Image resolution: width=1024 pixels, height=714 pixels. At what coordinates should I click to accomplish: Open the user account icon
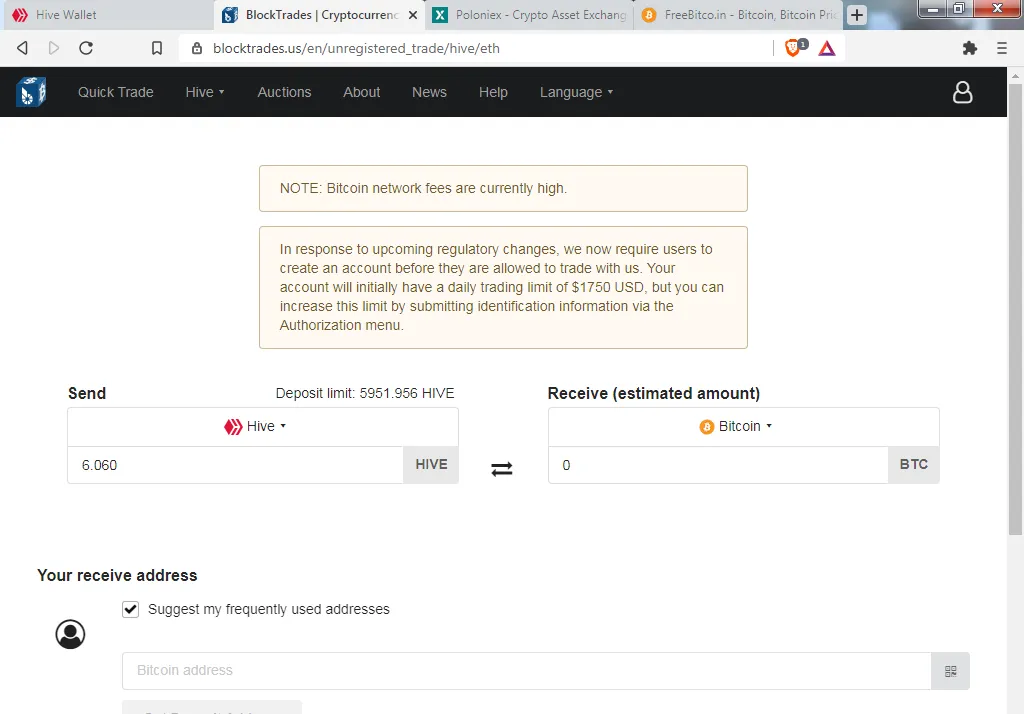(x=962, y=92)
